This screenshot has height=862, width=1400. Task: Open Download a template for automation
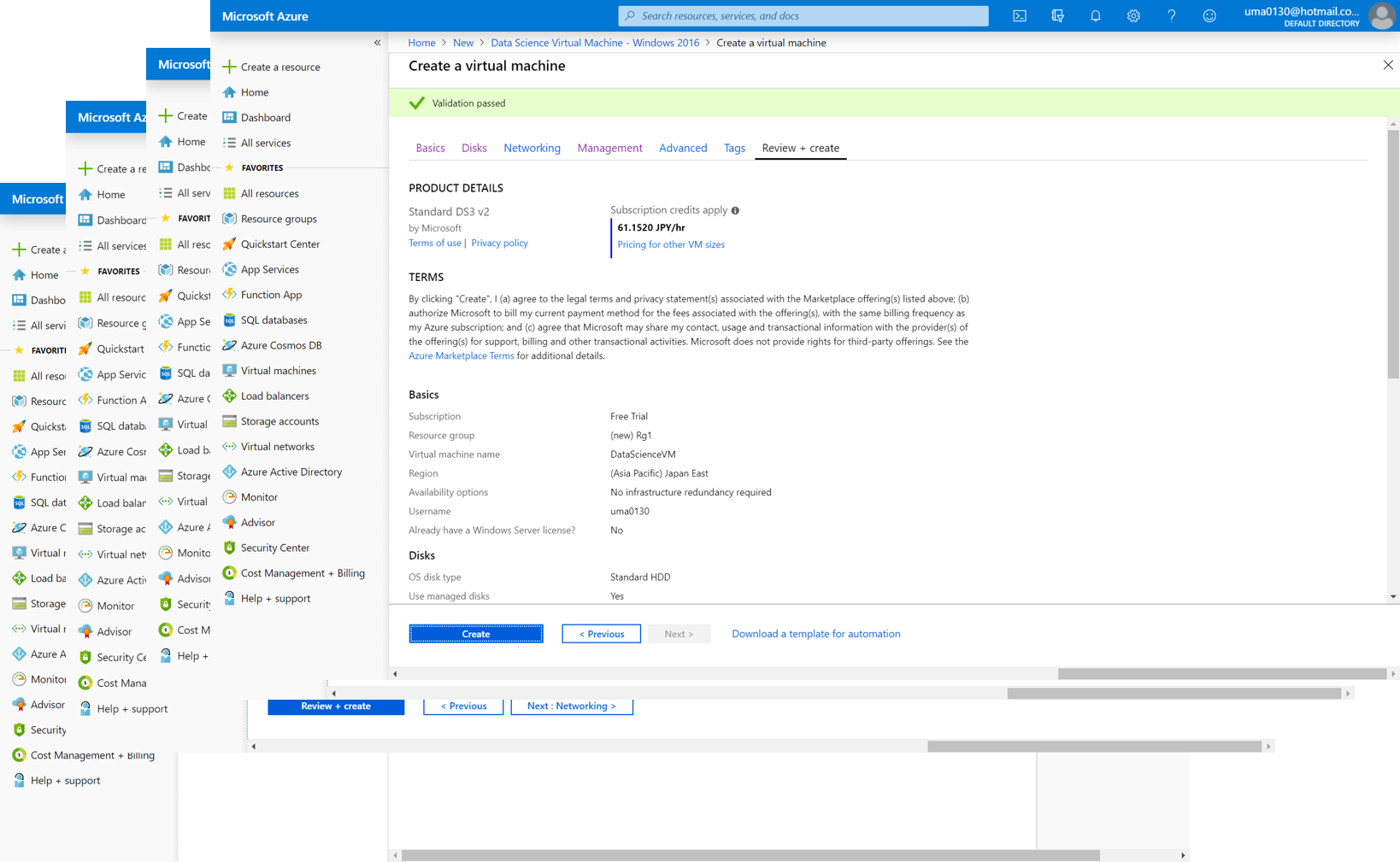pyautogui.click(x=815, y=634)
